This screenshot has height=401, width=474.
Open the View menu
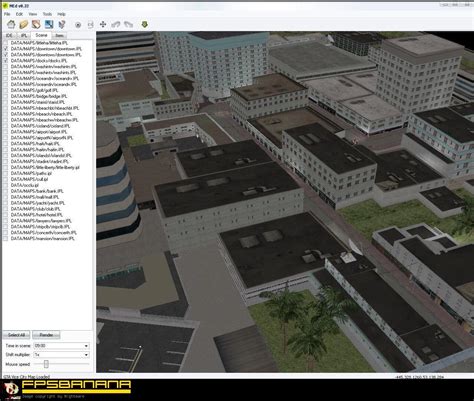pyautogui.click(x=33, y=14)
